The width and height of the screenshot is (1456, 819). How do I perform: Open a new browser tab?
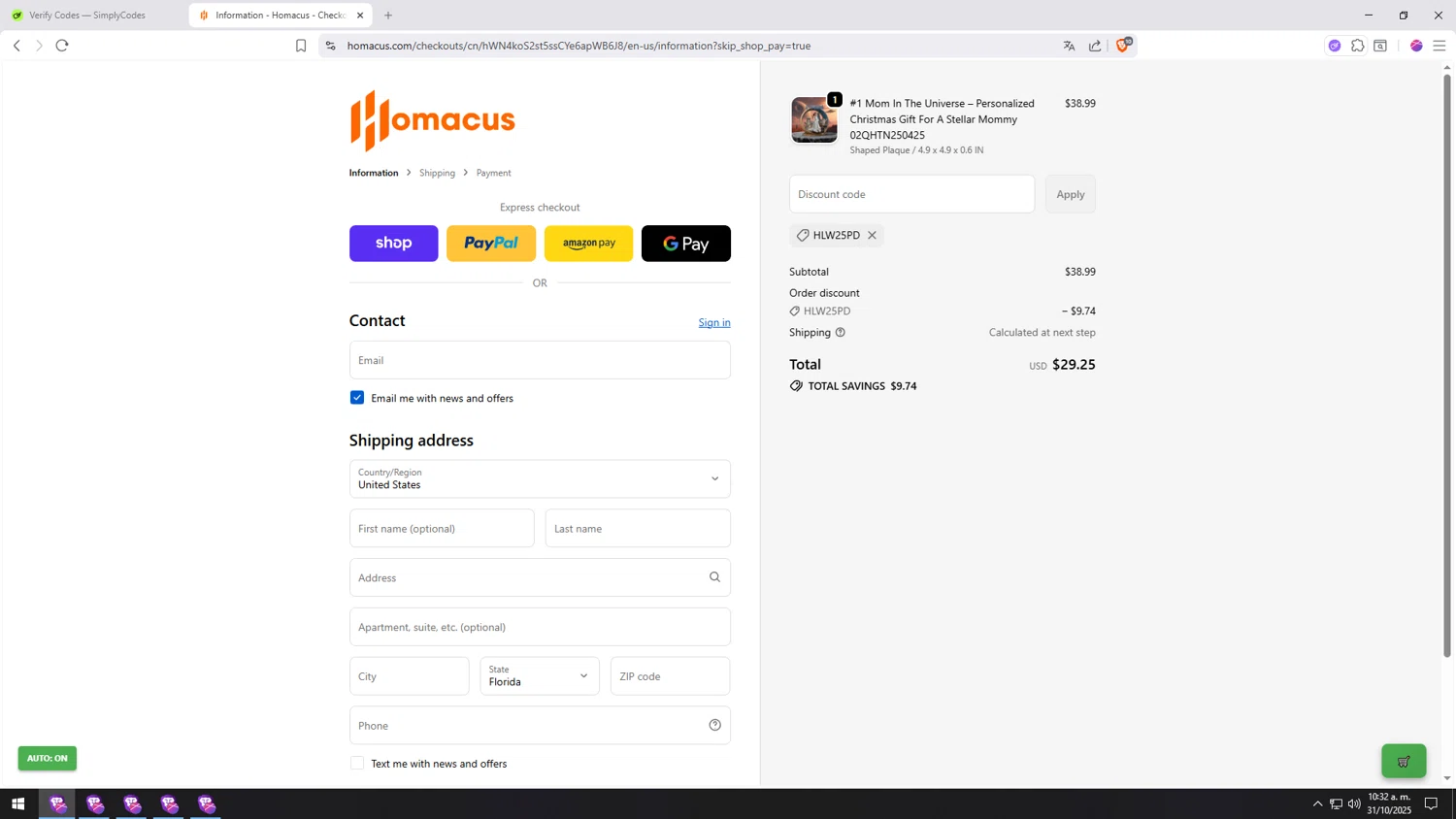point(388,16)
